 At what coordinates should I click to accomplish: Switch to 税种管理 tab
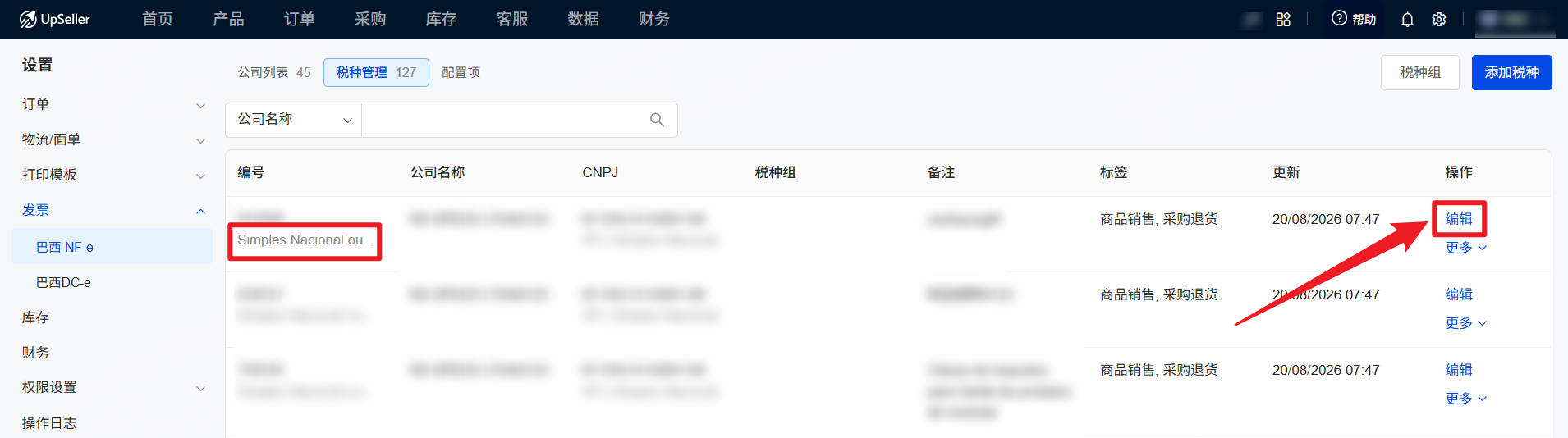click(x=376, y=72)
